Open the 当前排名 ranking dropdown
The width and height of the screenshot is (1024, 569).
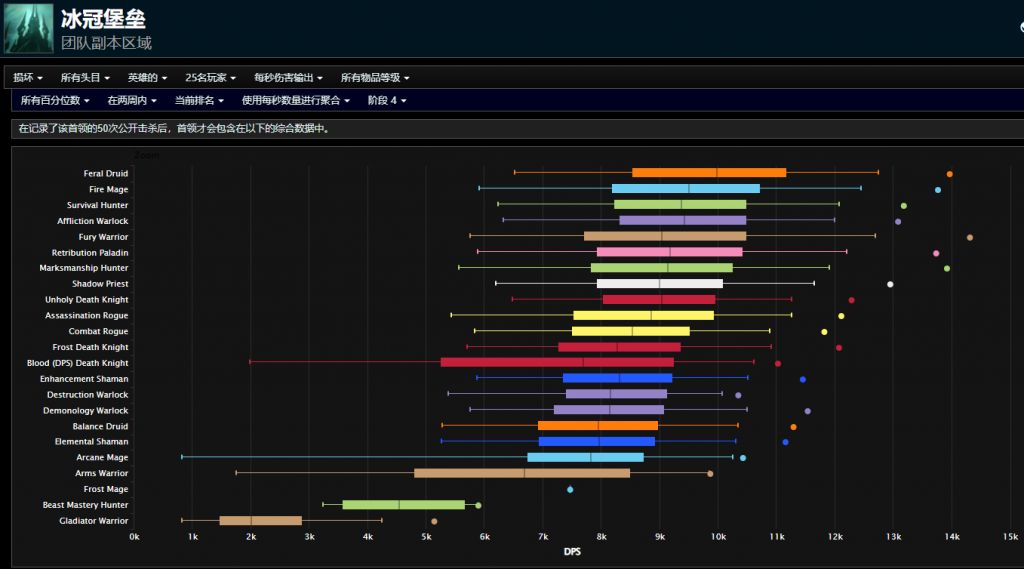pos(199,101)
